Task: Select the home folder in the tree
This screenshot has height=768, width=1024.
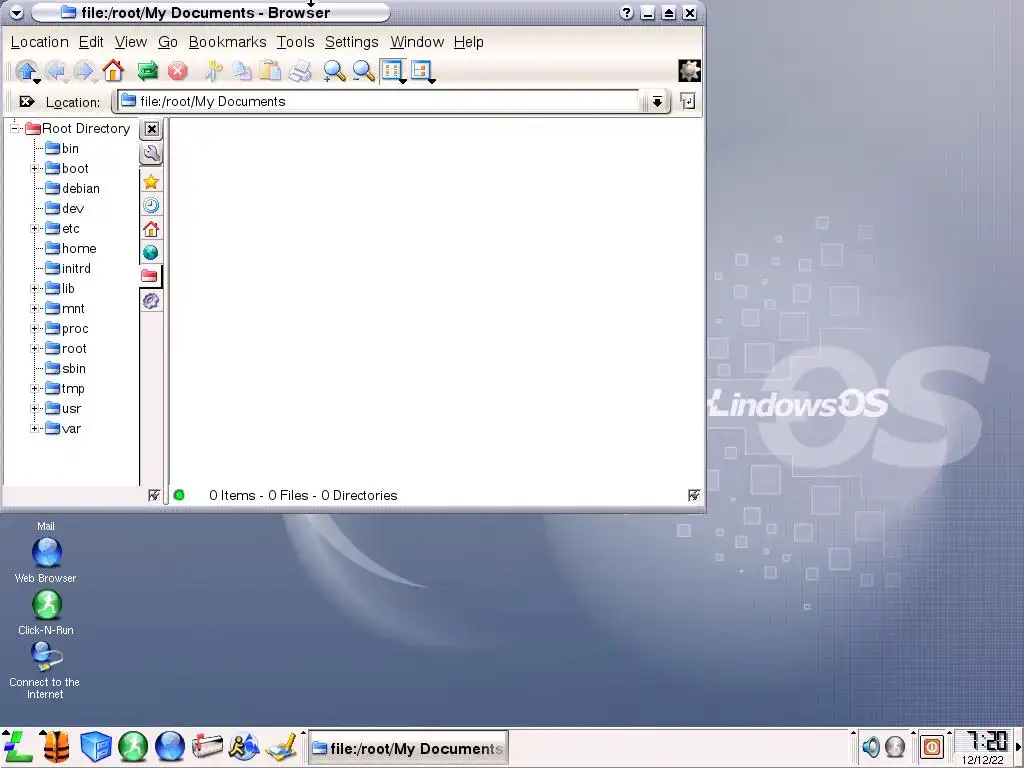Action: [71, 249]
